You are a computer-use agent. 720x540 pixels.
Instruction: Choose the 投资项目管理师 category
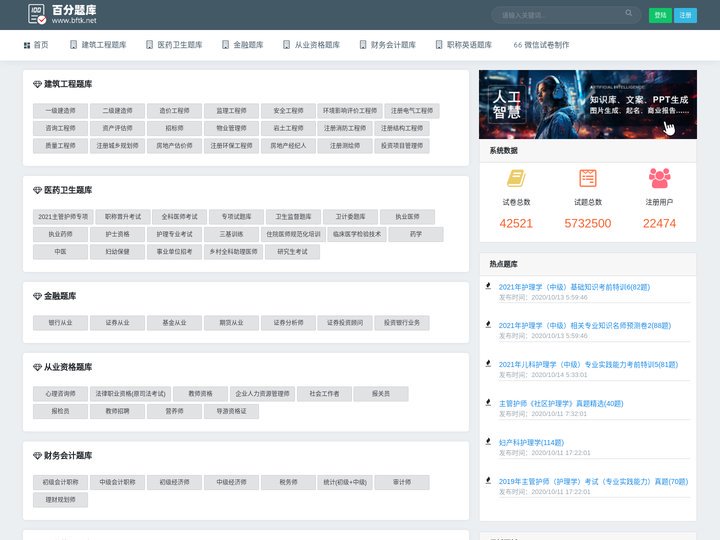pos(402,146)
